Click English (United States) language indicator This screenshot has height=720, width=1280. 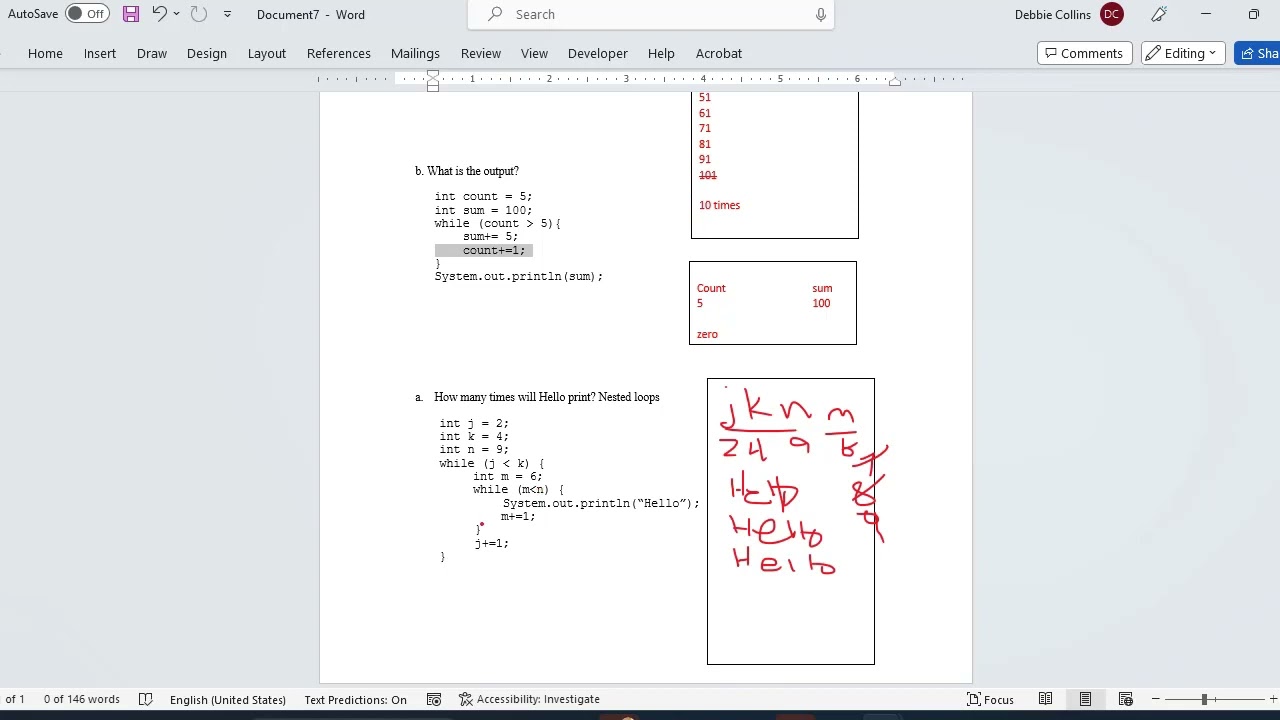point(228,699)
